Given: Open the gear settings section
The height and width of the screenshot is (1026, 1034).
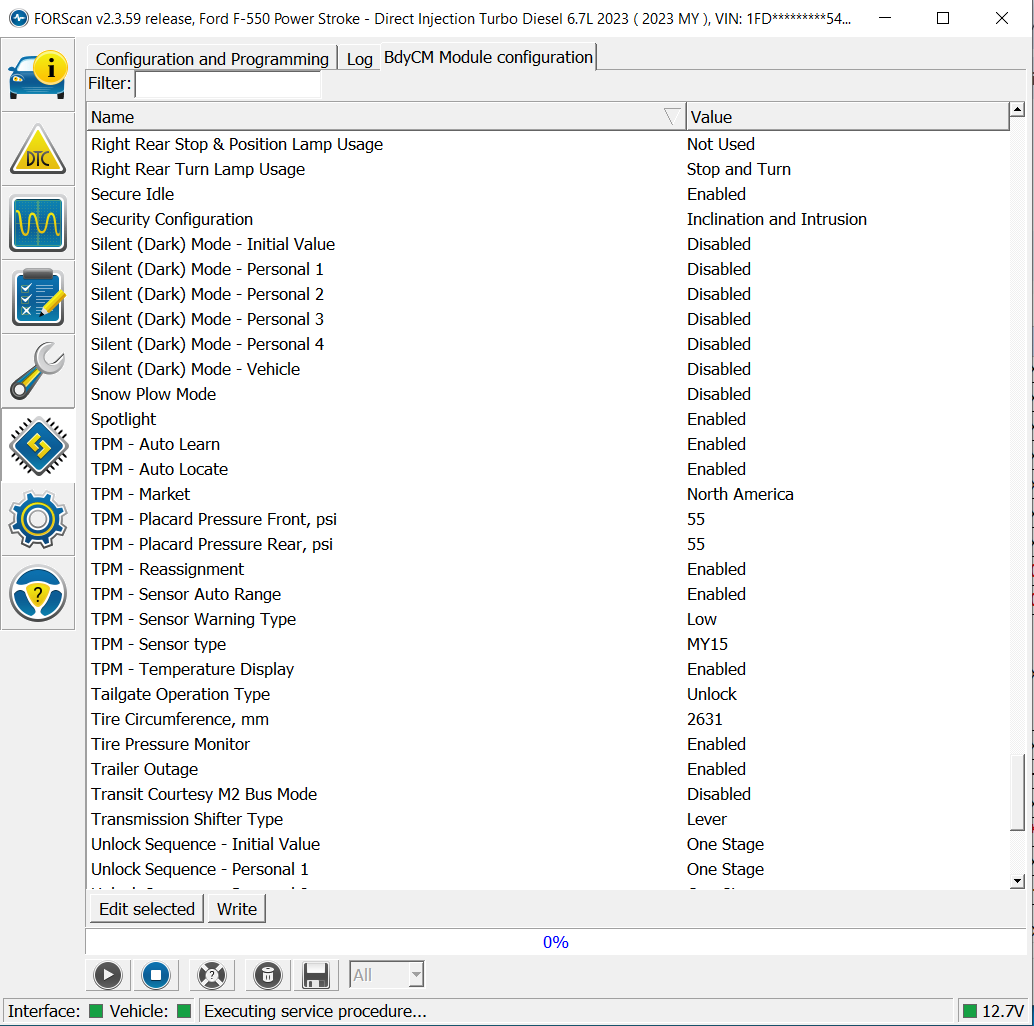Looking at the screenshot, I should (38, 519).
